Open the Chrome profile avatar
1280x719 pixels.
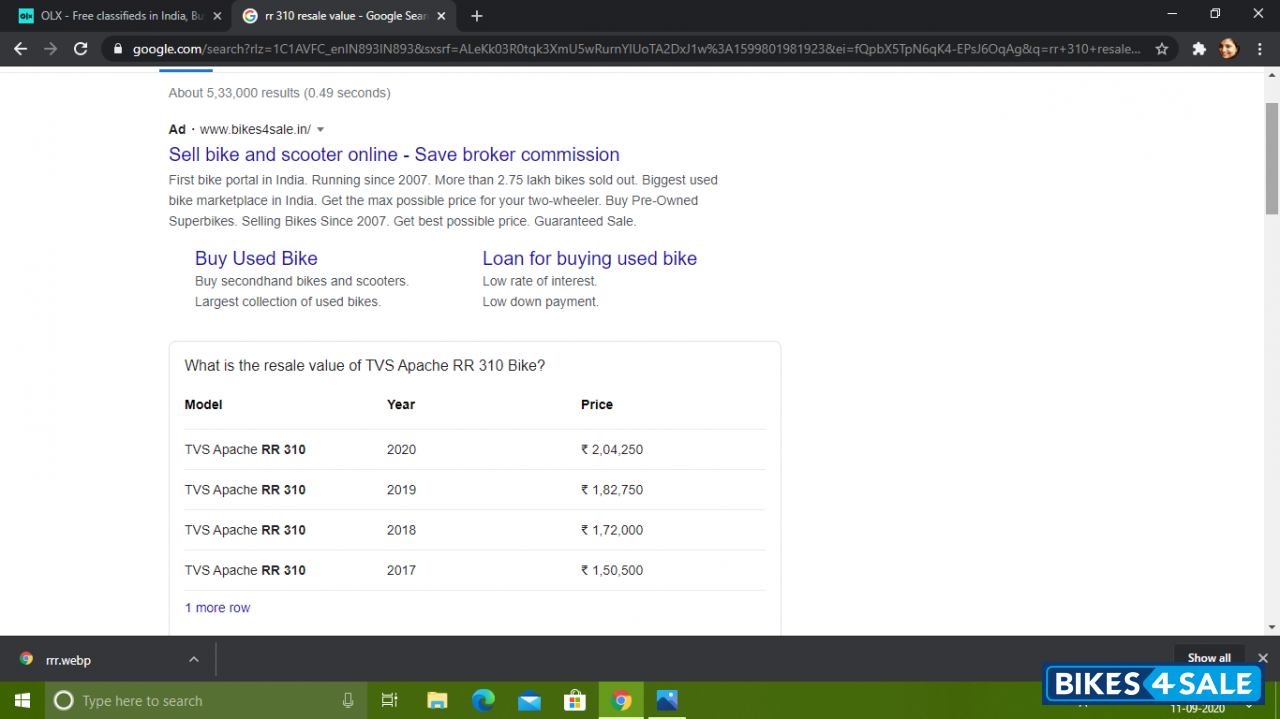pos(1228,48)
